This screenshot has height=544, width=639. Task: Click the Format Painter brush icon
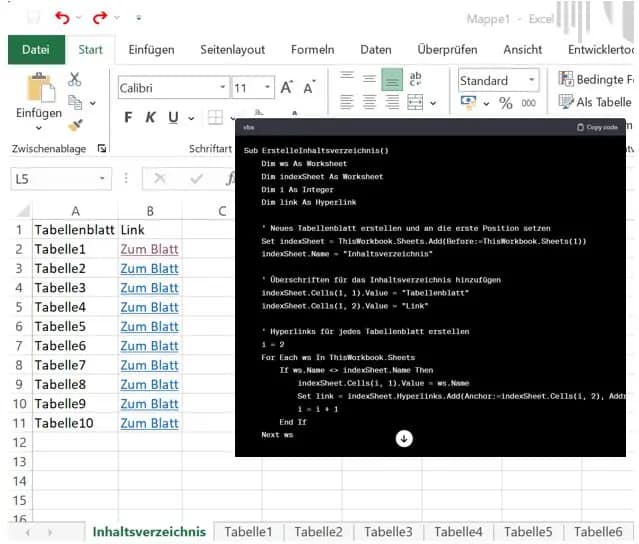point(75,124)
